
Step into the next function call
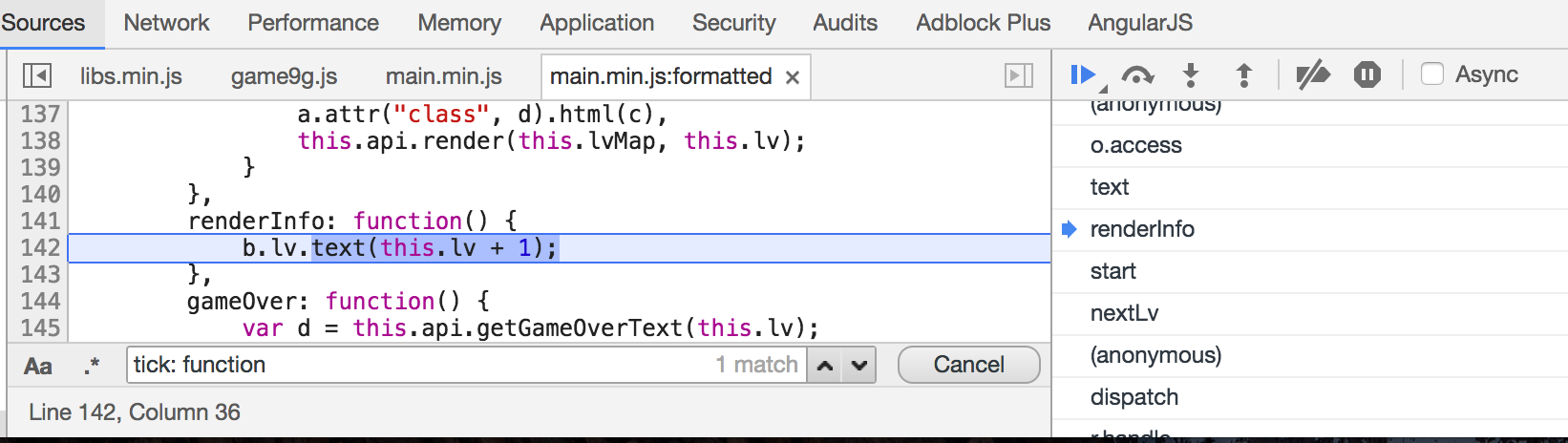[x=1190, y=74]
